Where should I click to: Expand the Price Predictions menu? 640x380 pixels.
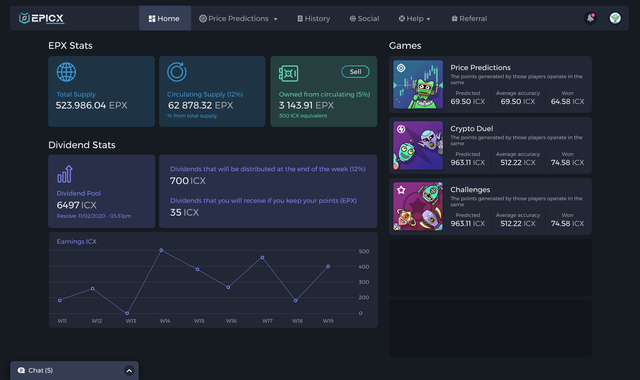[238, 18]
